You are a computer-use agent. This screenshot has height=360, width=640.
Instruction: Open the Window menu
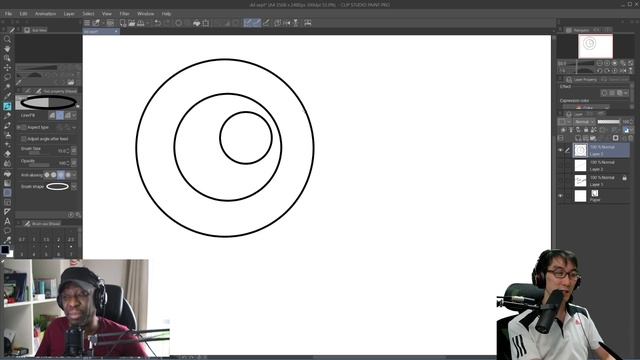coord(145,13)
